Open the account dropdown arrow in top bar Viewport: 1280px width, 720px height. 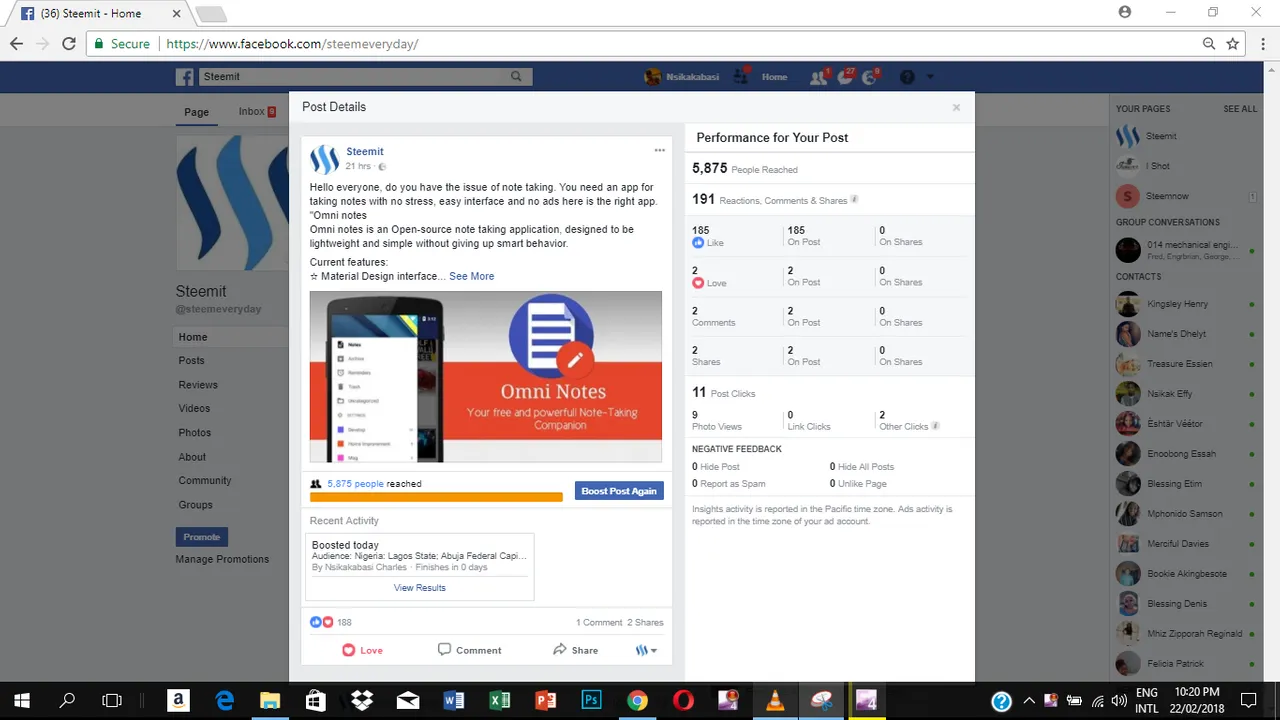(930, 77)
